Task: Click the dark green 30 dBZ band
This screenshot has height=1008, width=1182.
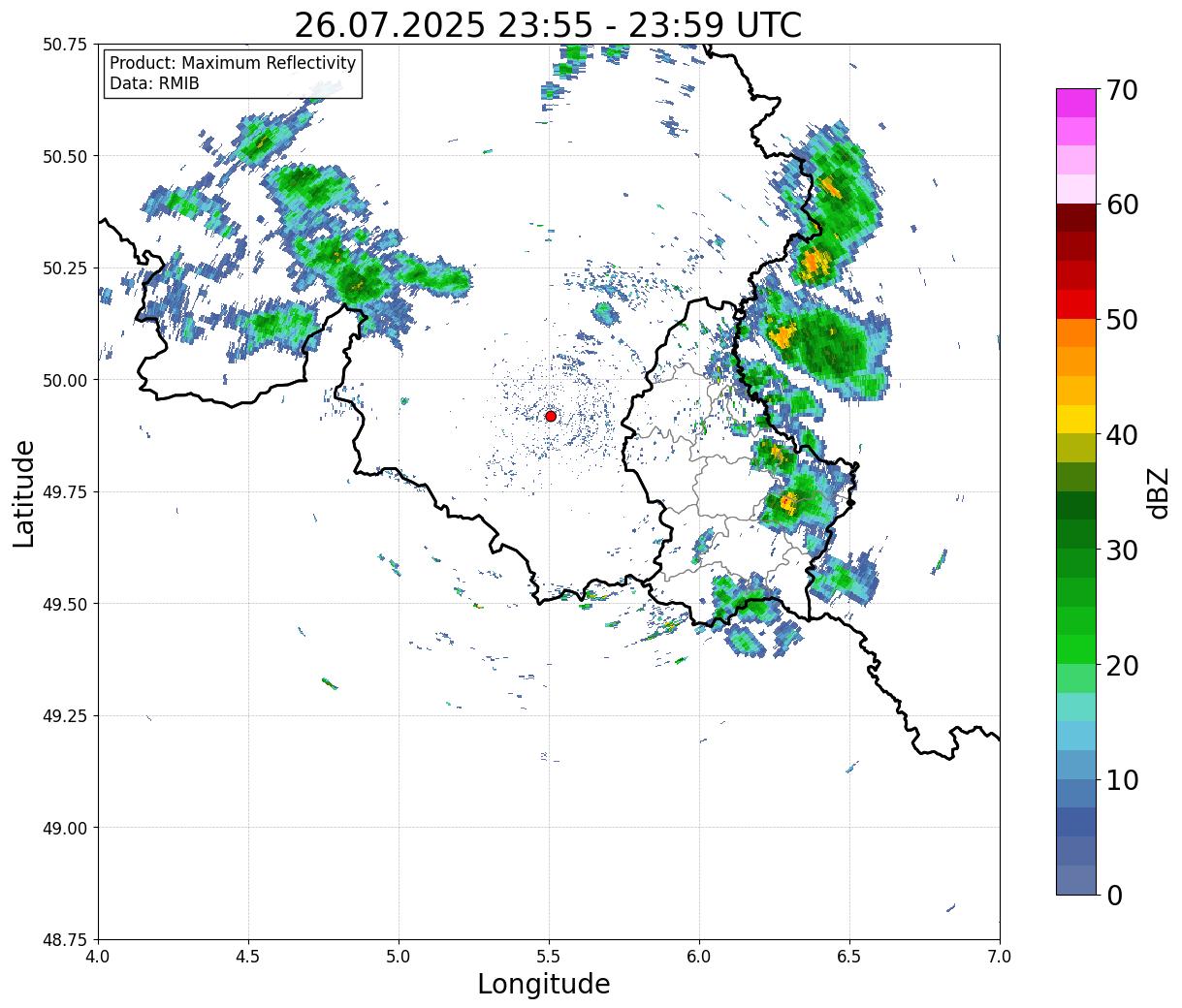Action: tap(1076, 534)
